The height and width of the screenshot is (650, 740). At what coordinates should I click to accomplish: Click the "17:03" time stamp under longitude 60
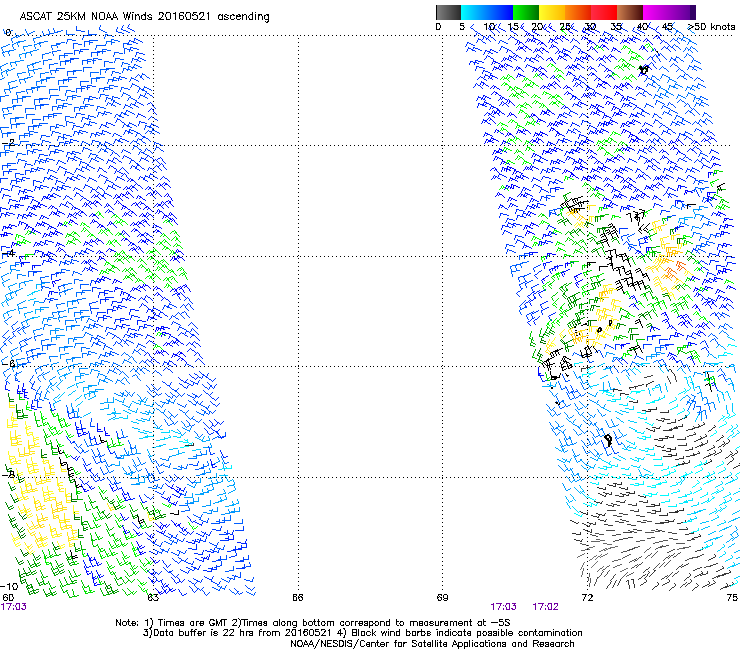(x=14, y=607)
